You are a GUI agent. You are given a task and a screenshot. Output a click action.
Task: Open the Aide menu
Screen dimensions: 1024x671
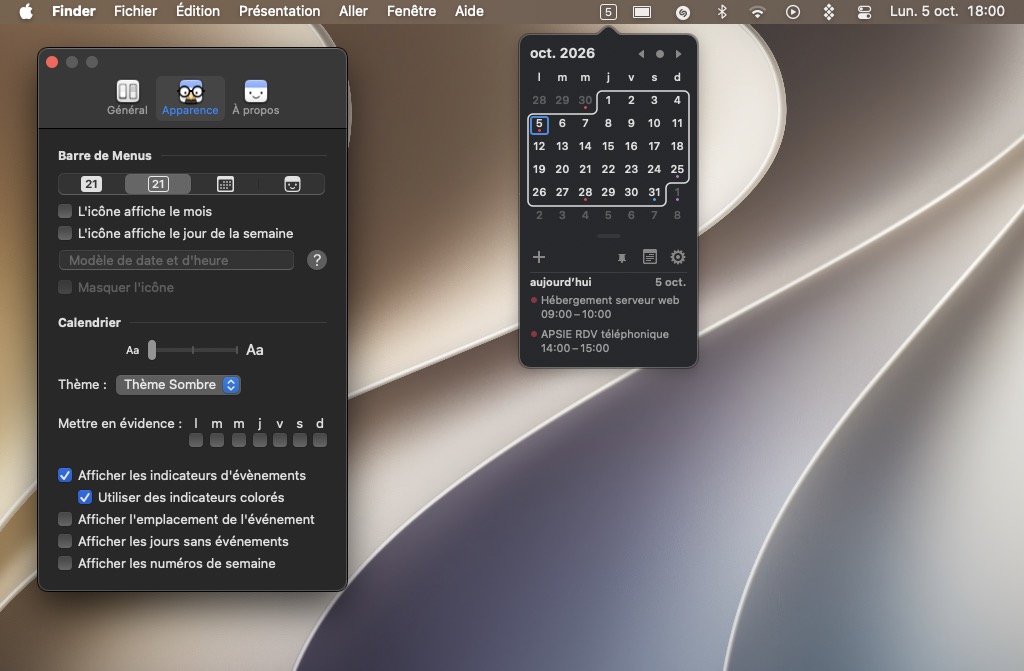coord(469,11)
